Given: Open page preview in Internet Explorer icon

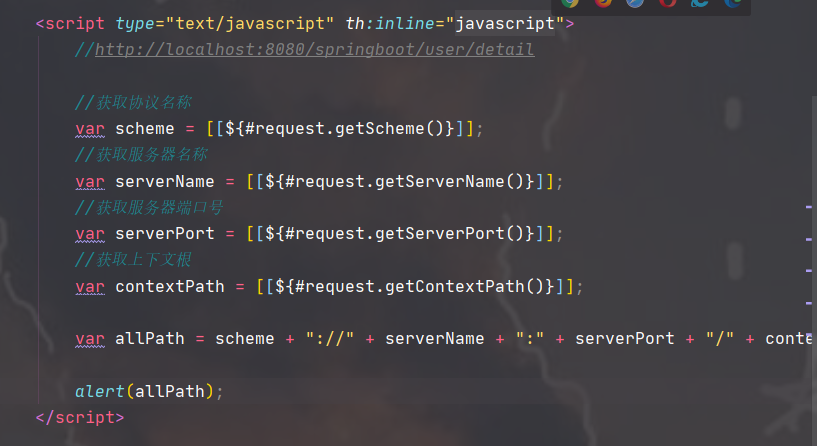Looking at the screenshot, I should click(700, 3).
